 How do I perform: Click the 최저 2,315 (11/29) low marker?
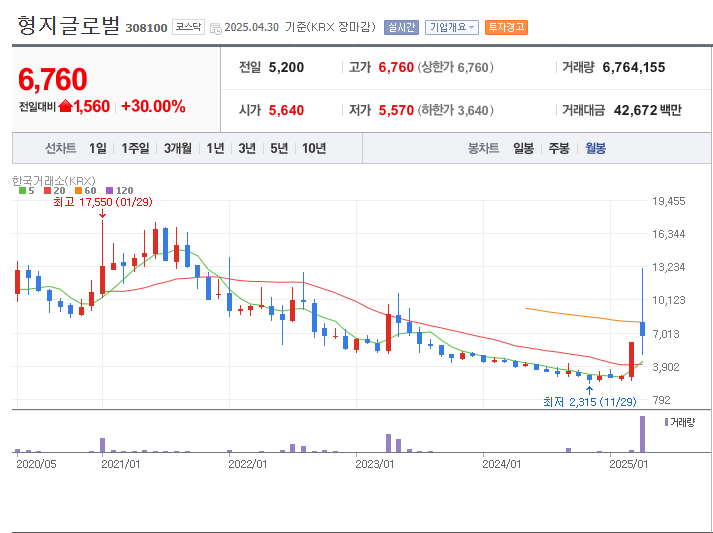point(589,402)
